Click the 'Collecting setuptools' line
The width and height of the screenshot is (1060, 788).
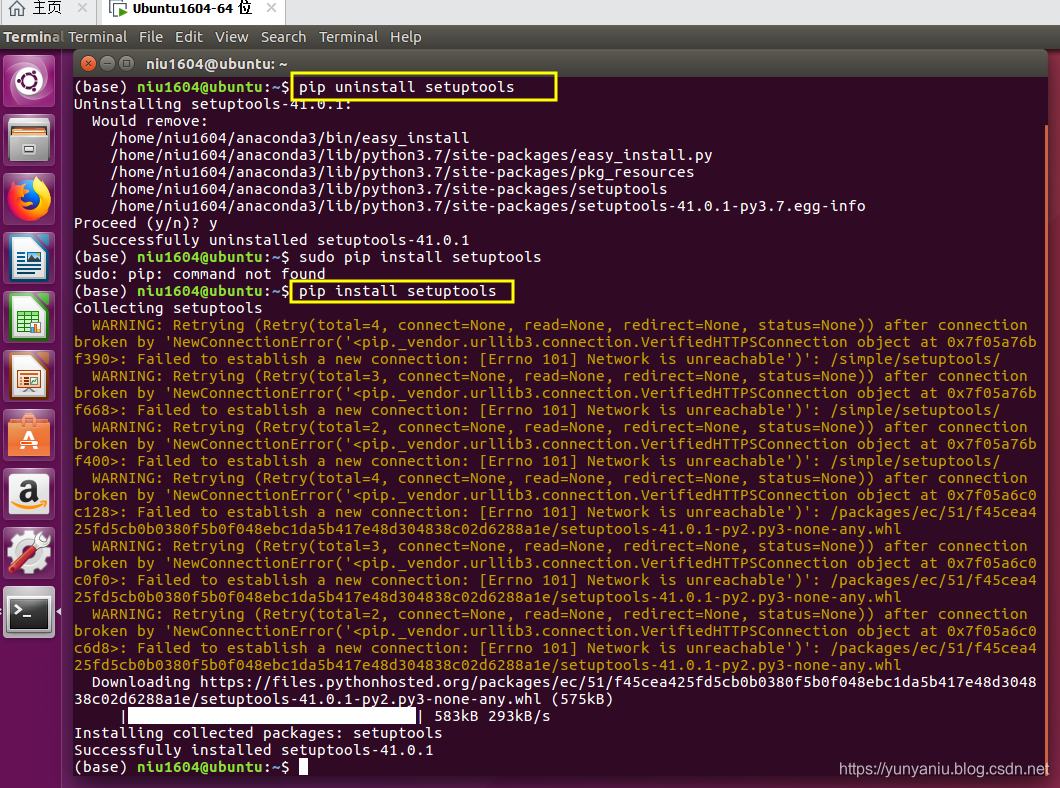168,308
